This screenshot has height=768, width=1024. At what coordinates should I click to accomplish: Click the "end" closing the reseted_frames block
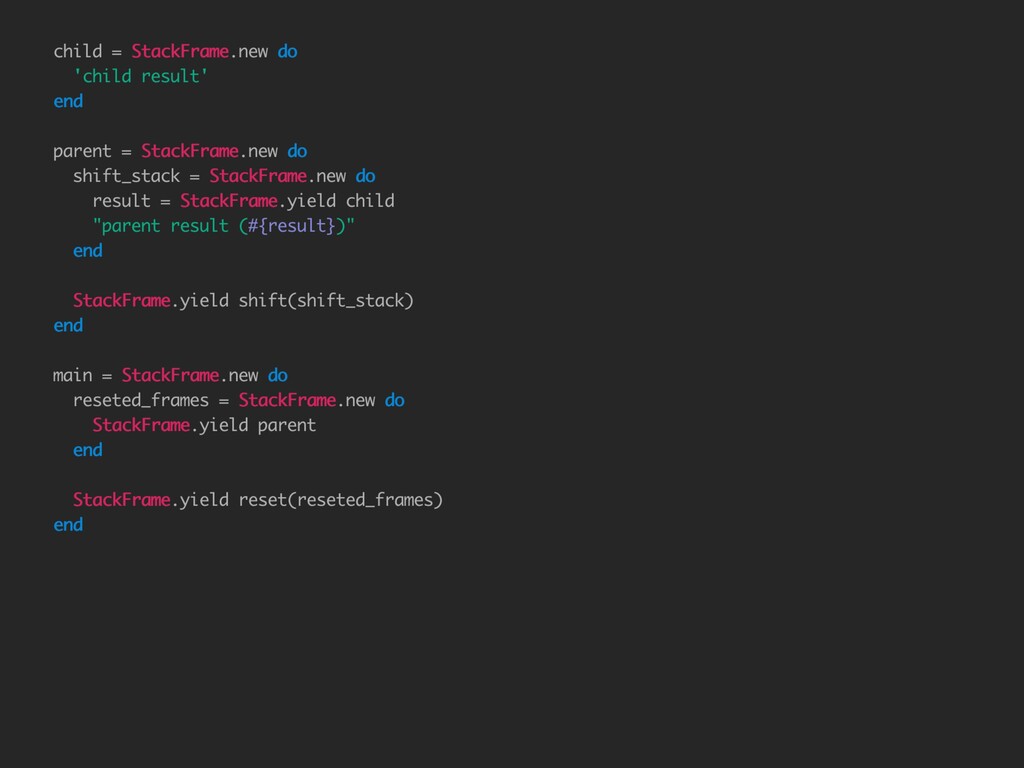click(88, 450)
